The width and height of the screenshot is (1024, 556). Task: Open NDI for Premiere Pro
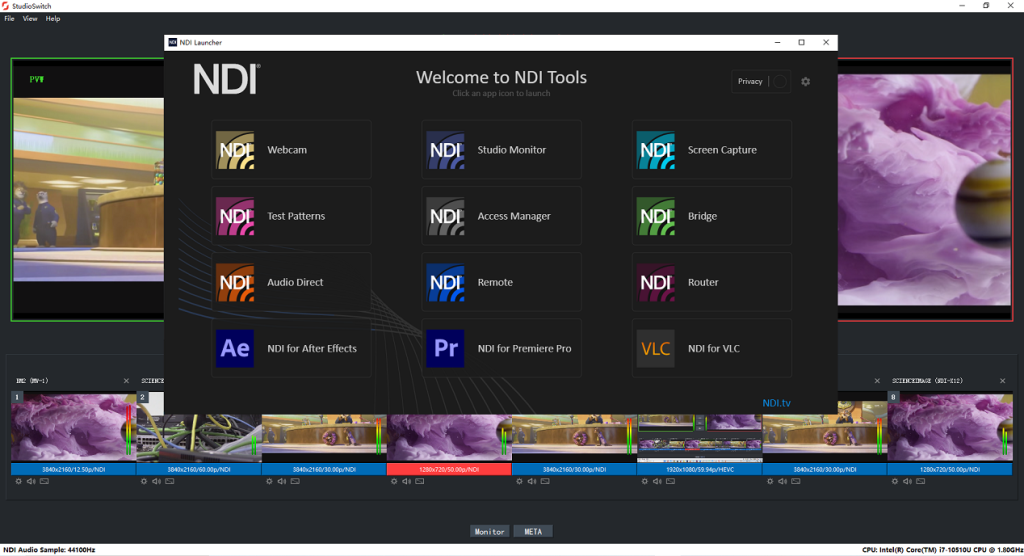502,348
